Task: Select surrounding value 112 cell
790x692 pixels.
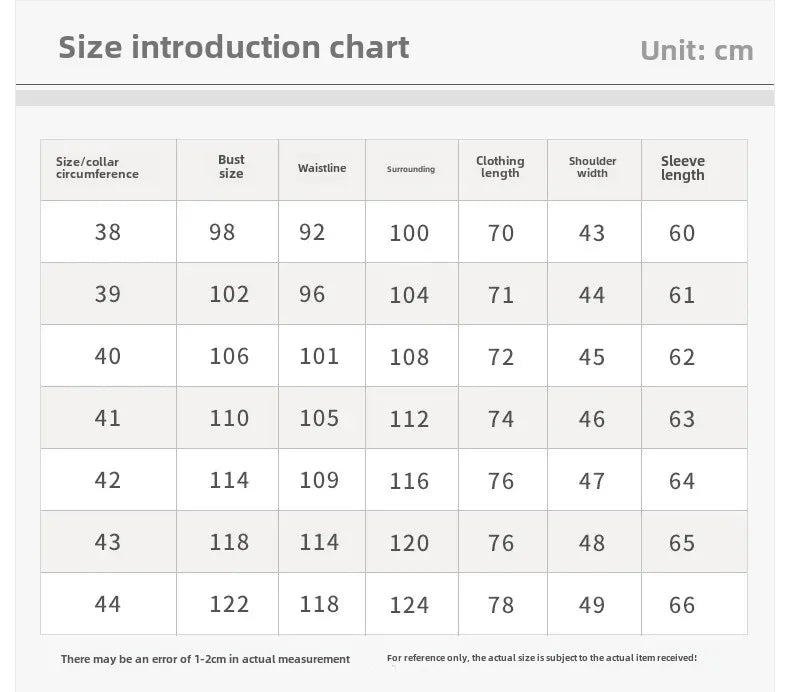Action: coord(412,418)
